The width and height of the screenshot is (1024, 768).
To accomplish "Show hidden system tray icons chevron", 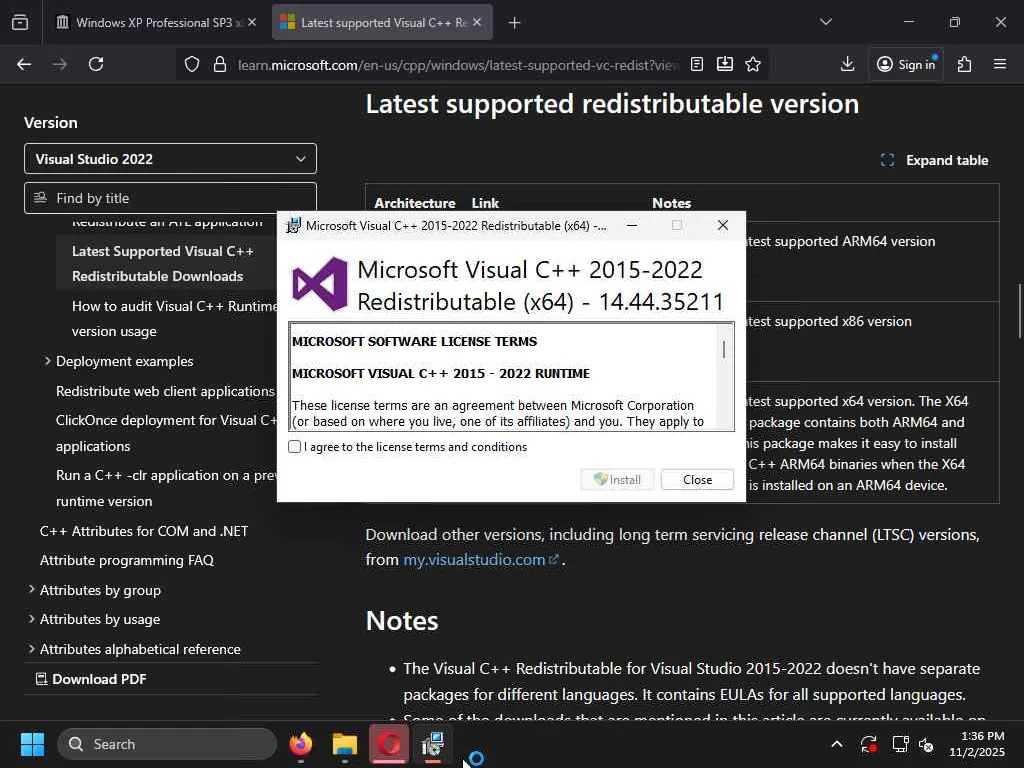I will [x=837, y=744].
